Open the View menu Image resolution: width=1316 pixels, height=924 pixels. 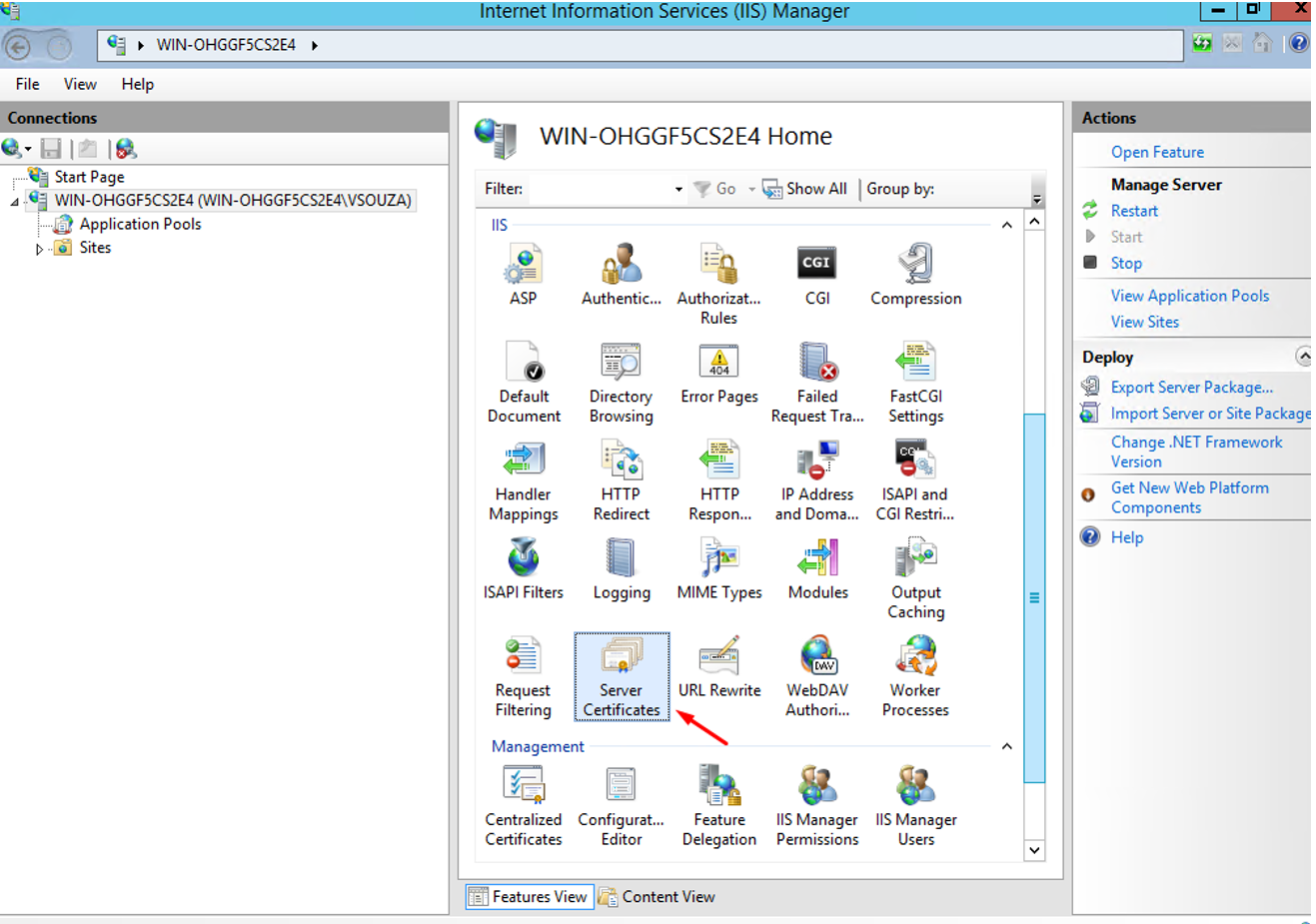click(80, 84)
